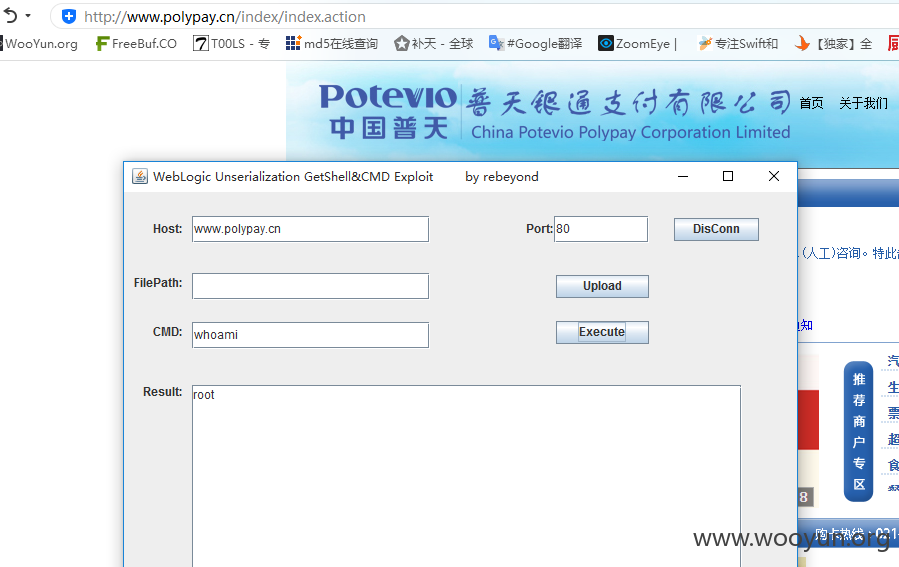Open the 关于我们 site menu item

click(863, 103)
